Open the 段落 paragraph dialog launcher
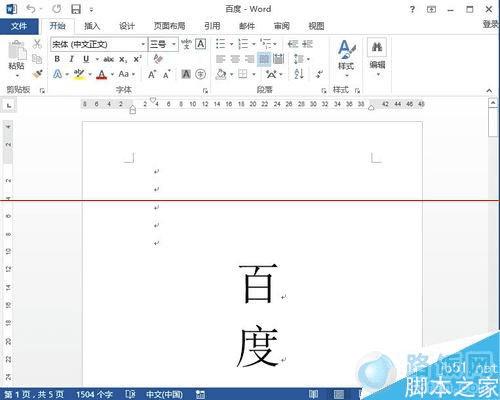The image size is (500, 400). point(323,90)
